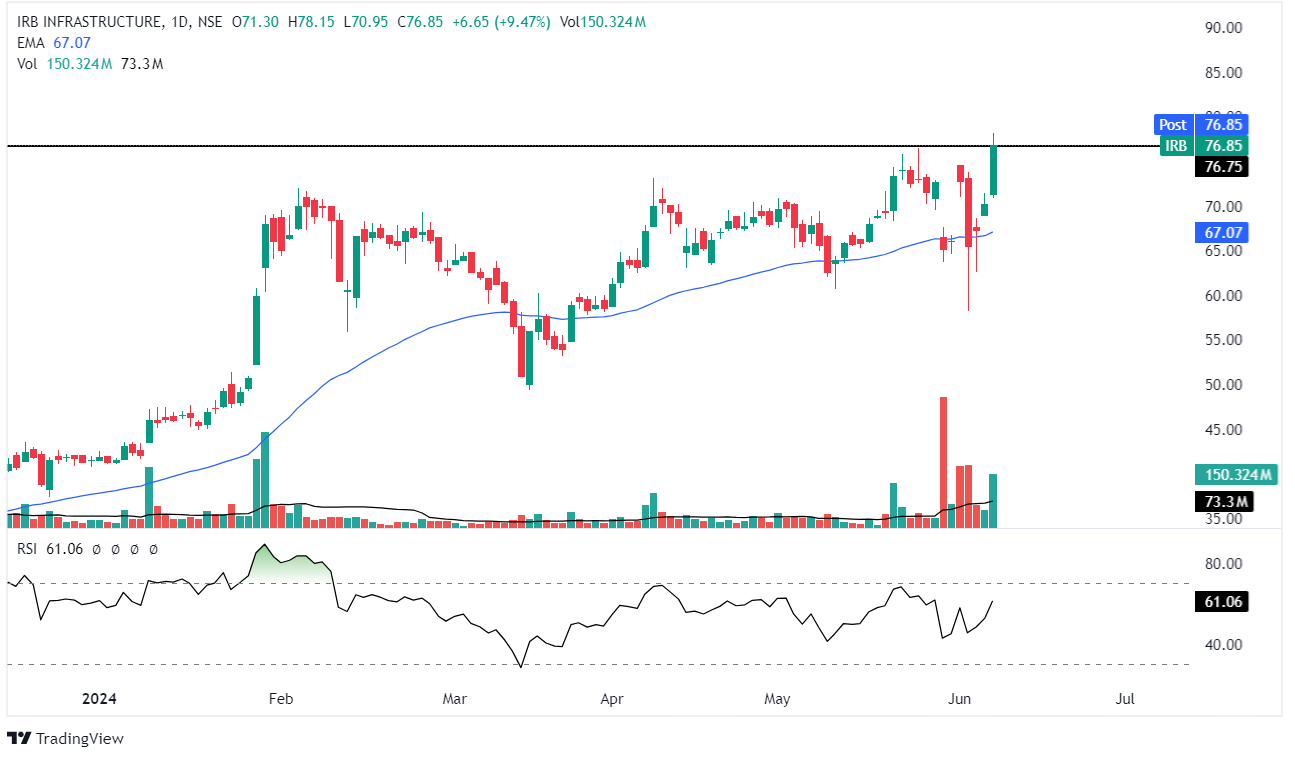Click the RSI indicator legend label
Image resolution: width=1295 pixels, height=760 pixels.
pos(30,549)
